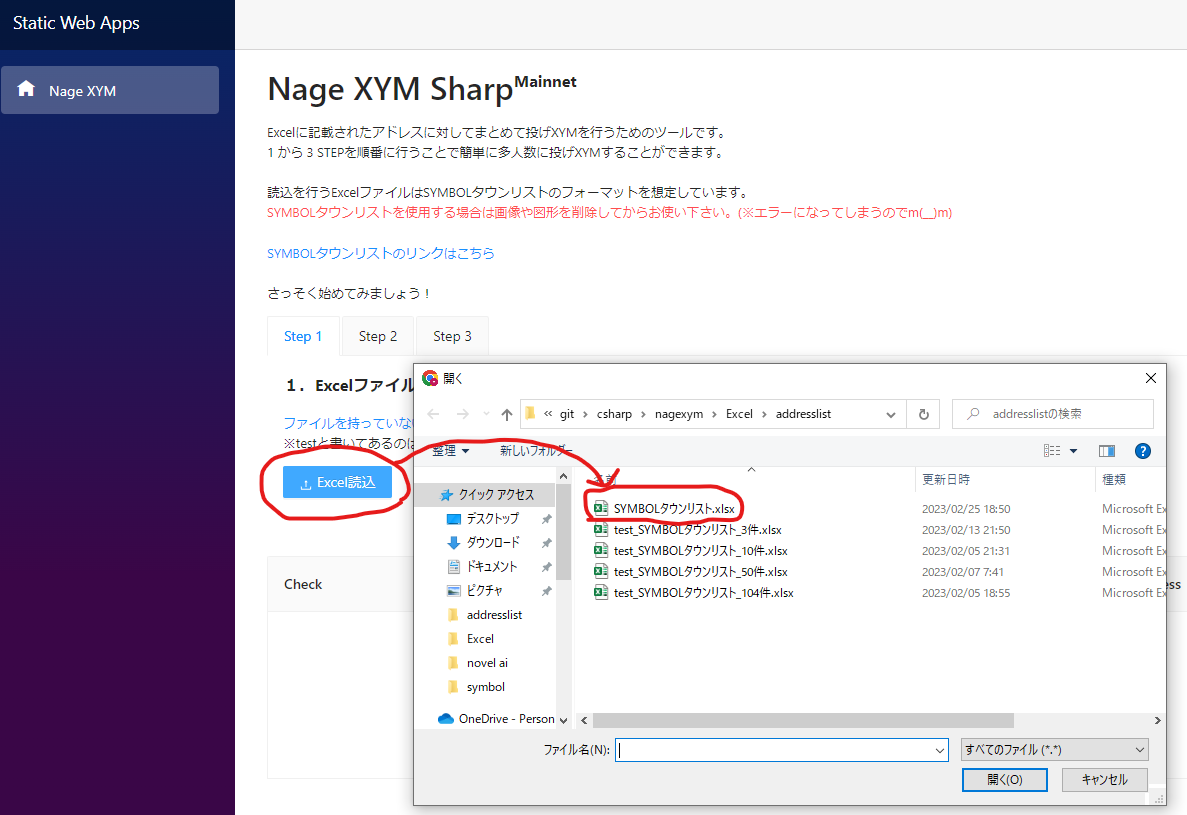
Task: Open the SYMBOLタウンリストのリンクはこちら link
Action: [x=381, y=253]
